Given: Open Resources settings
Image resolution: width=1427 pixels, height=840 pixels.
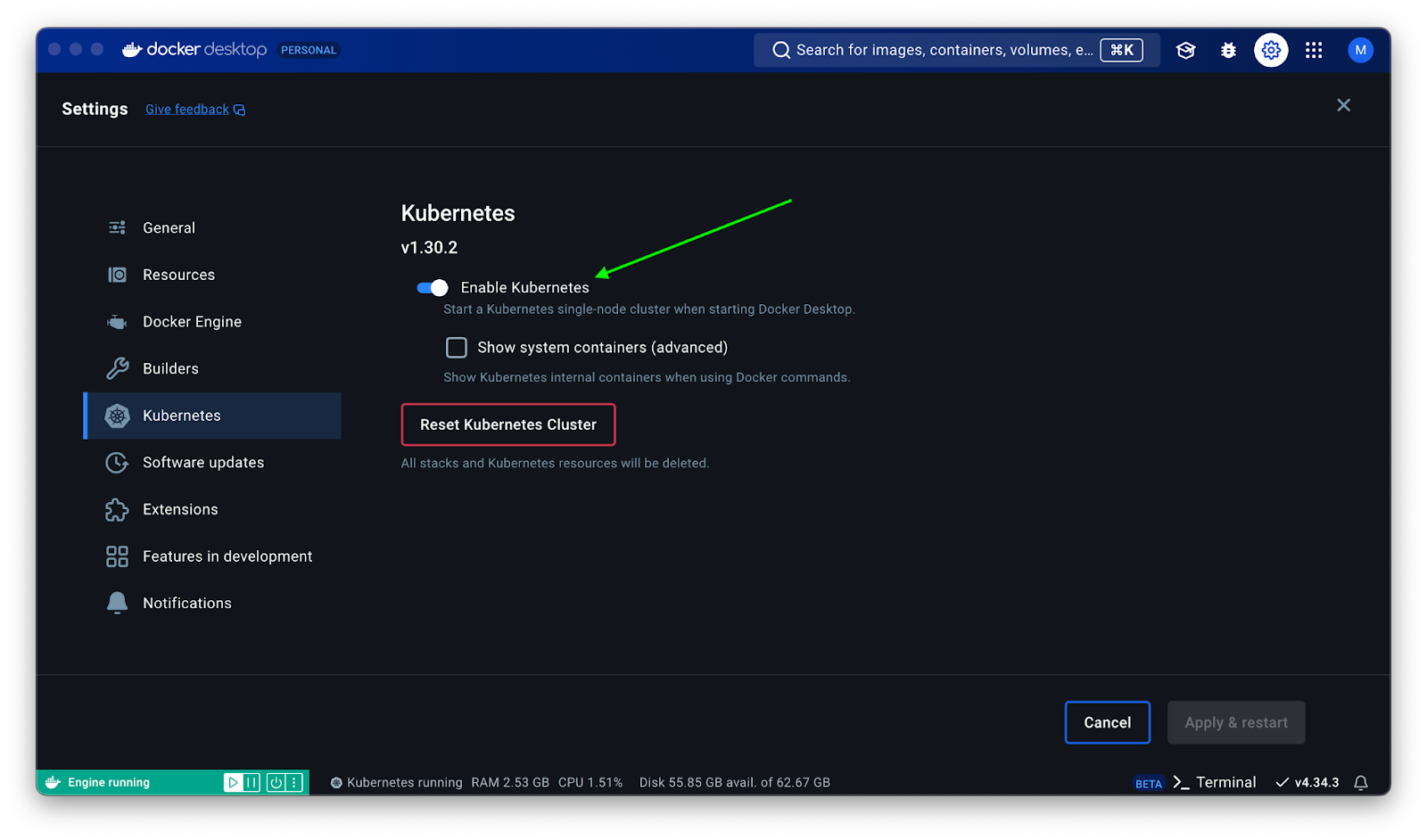Looking at the screenshot, I should [212, 275].
